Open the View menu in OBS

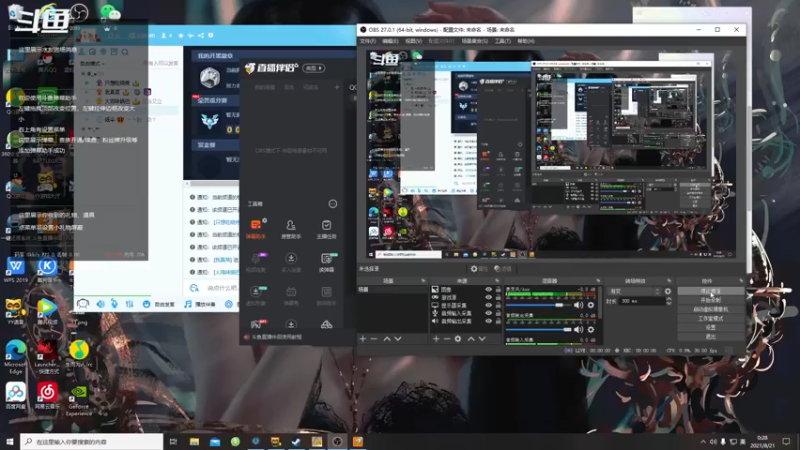(413, 41)
